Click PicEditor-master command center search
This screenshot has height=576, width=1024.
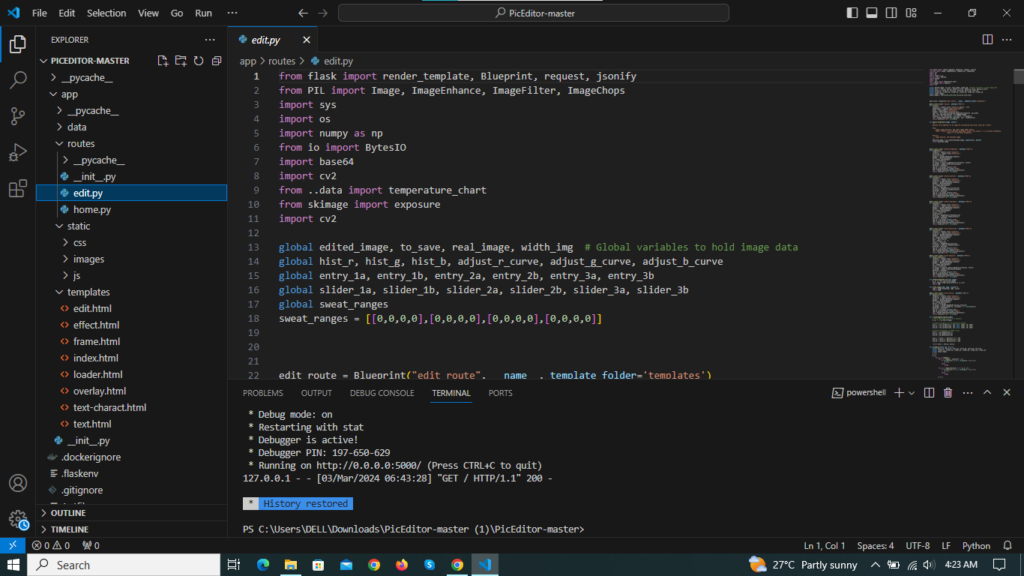(534, 13)
